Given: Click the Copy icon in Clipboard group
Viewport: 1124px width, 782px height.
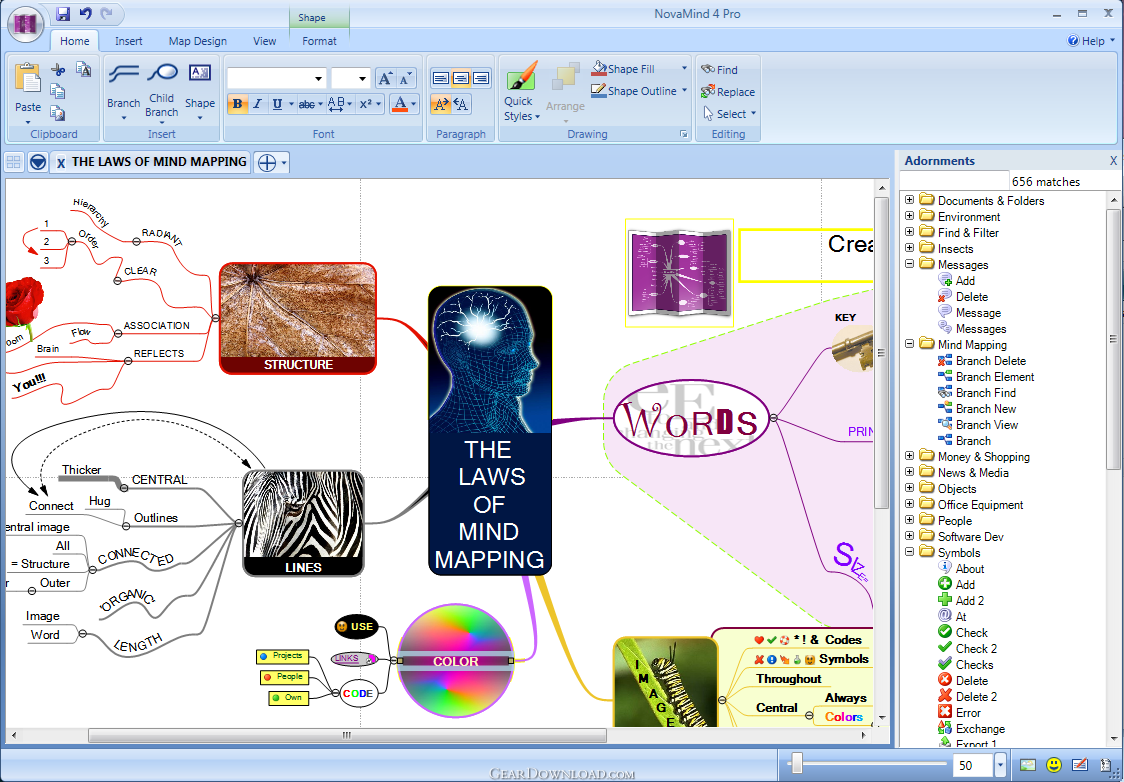Looking at the screenshot, I should [x=58, y=91].
